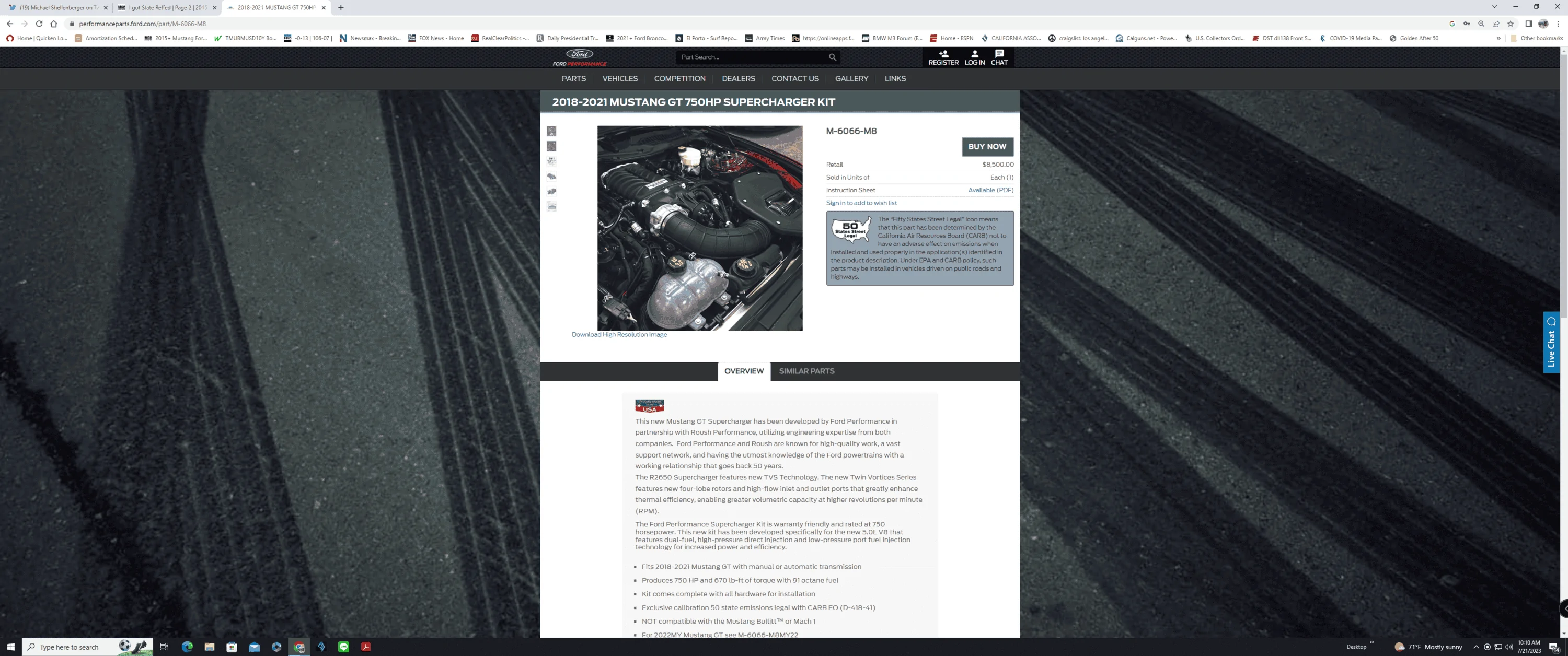Click the password key icon in the address bar
This screenshot has width=1568, height=656.
[x=1467, y=24]
